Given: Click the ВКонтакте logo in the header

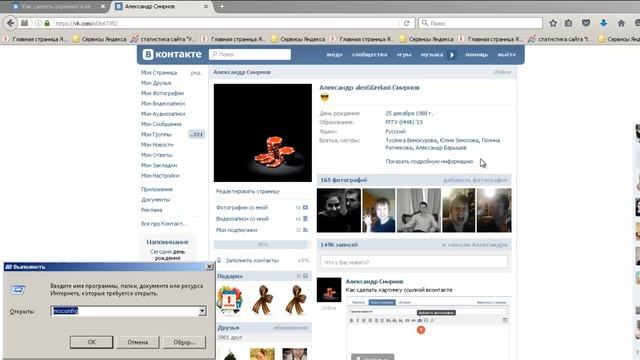Looking at the screenshot, I should 172,54.
